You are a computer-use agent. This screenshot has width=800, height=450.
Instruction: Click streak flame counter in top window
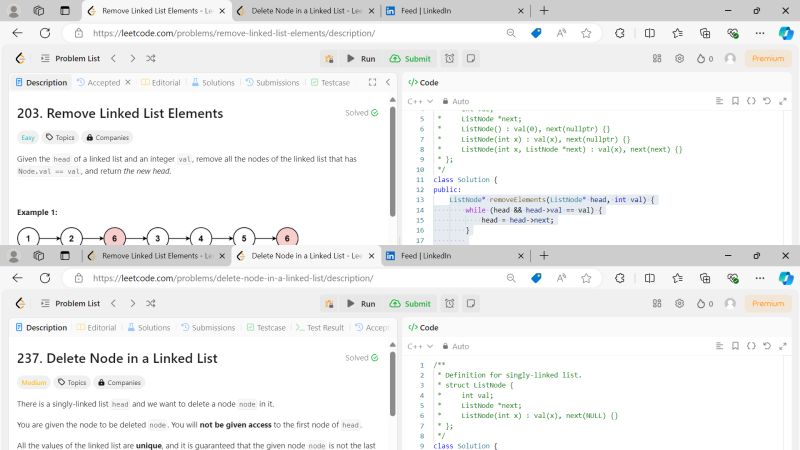(705, 59)
